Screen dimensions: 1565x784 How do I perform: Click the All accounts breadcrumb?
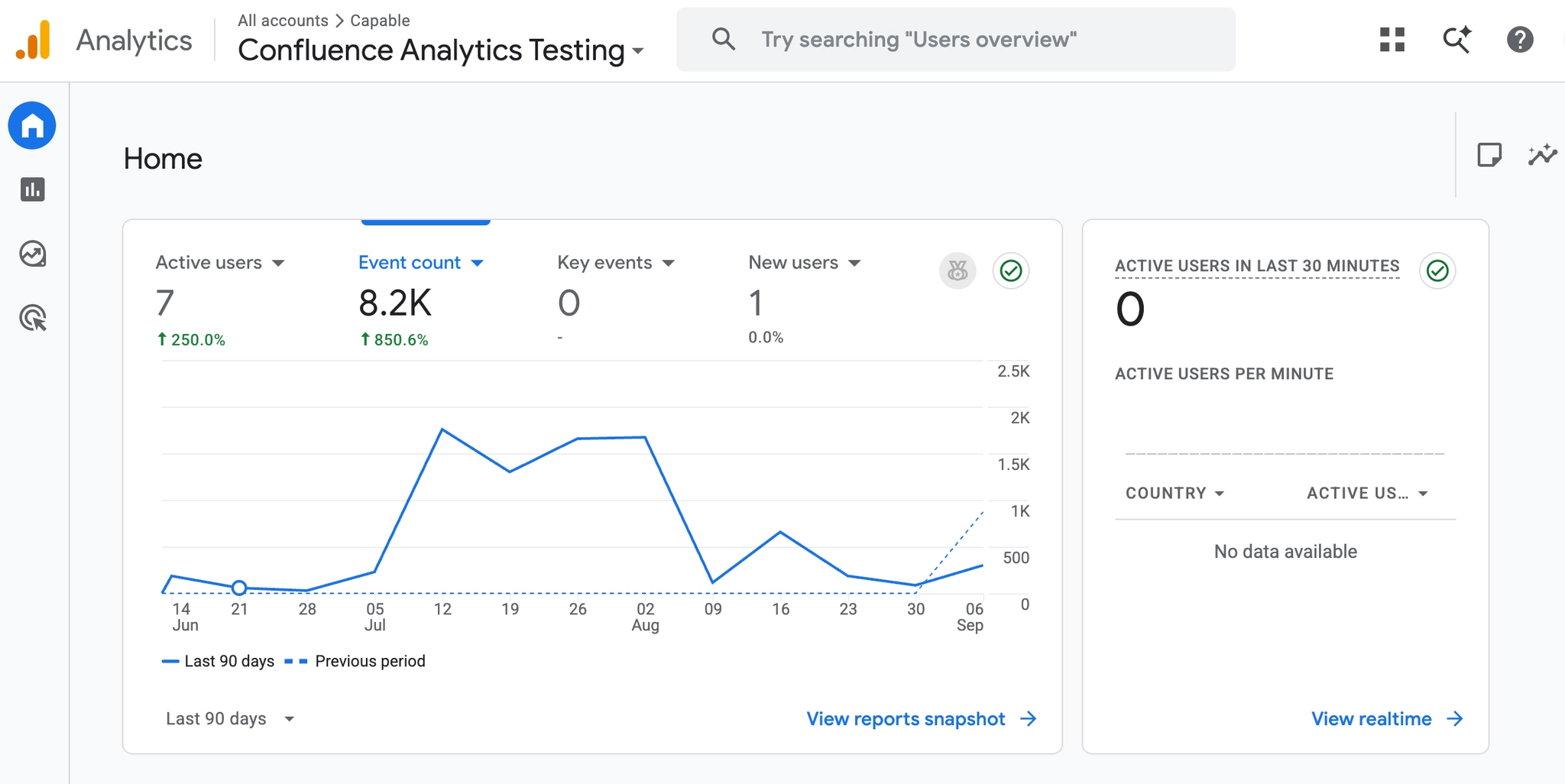(283, 21)
